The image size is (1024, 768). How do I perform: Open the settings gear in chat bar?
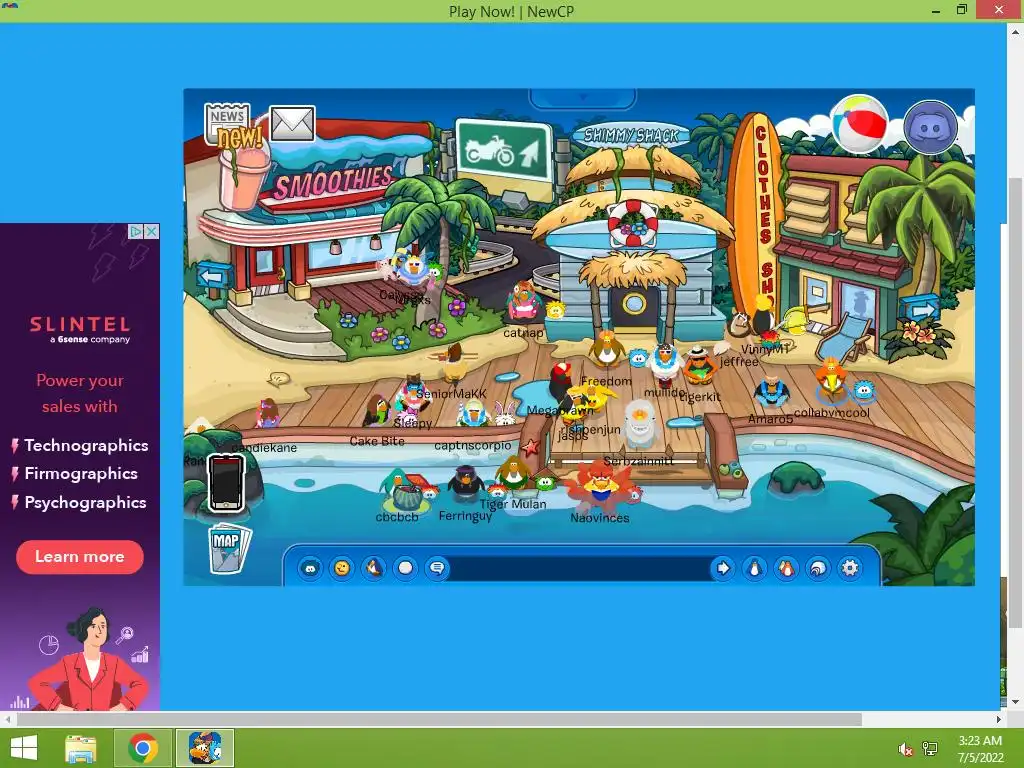click(x=850, y=568)
